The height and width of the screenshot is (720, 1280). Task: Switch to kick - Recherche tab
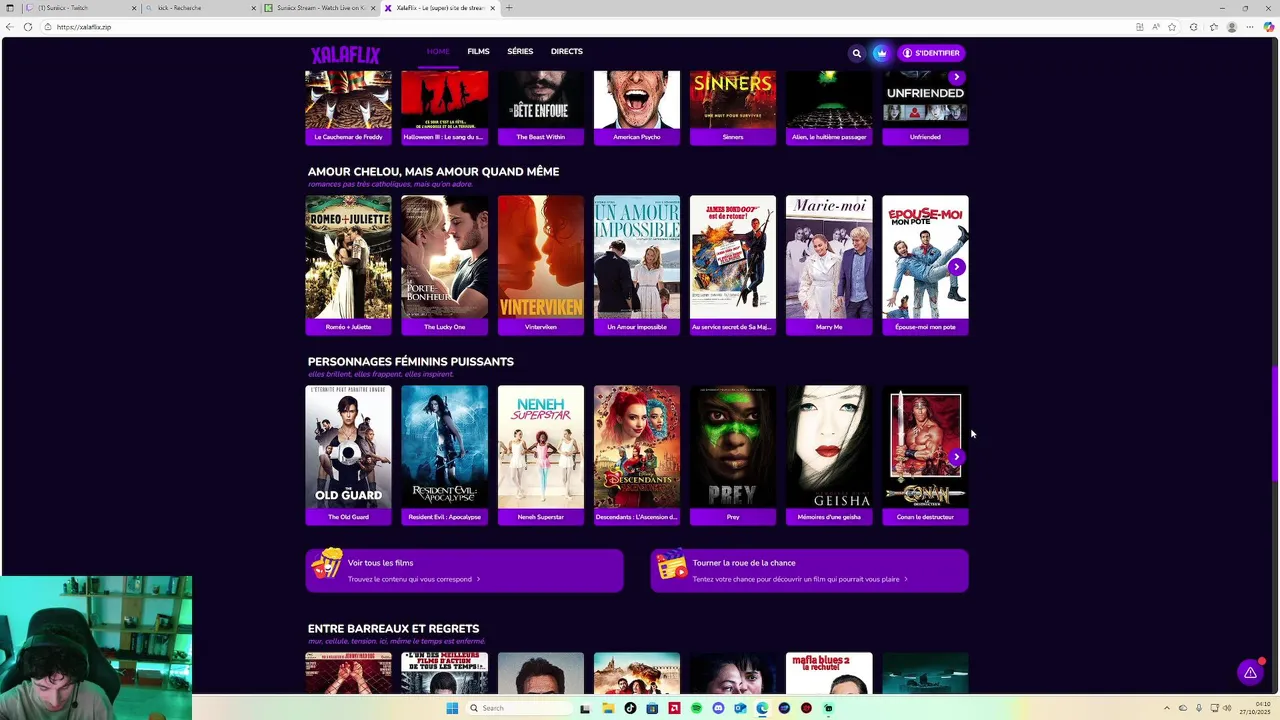click(198, 8)
